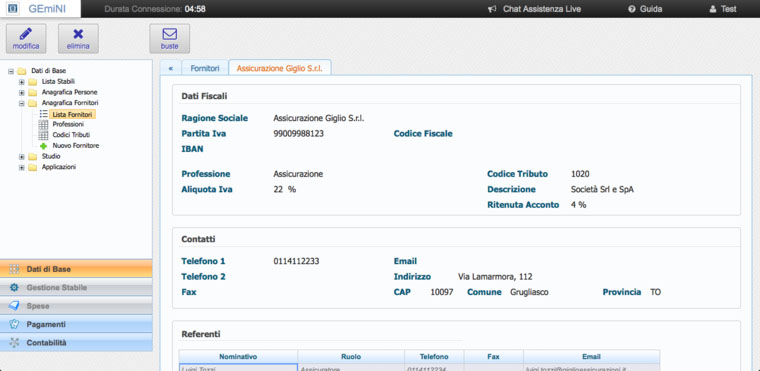
Task: Click the green plus Nuovo Fornitore icon
Action: (x=44, y=146)
